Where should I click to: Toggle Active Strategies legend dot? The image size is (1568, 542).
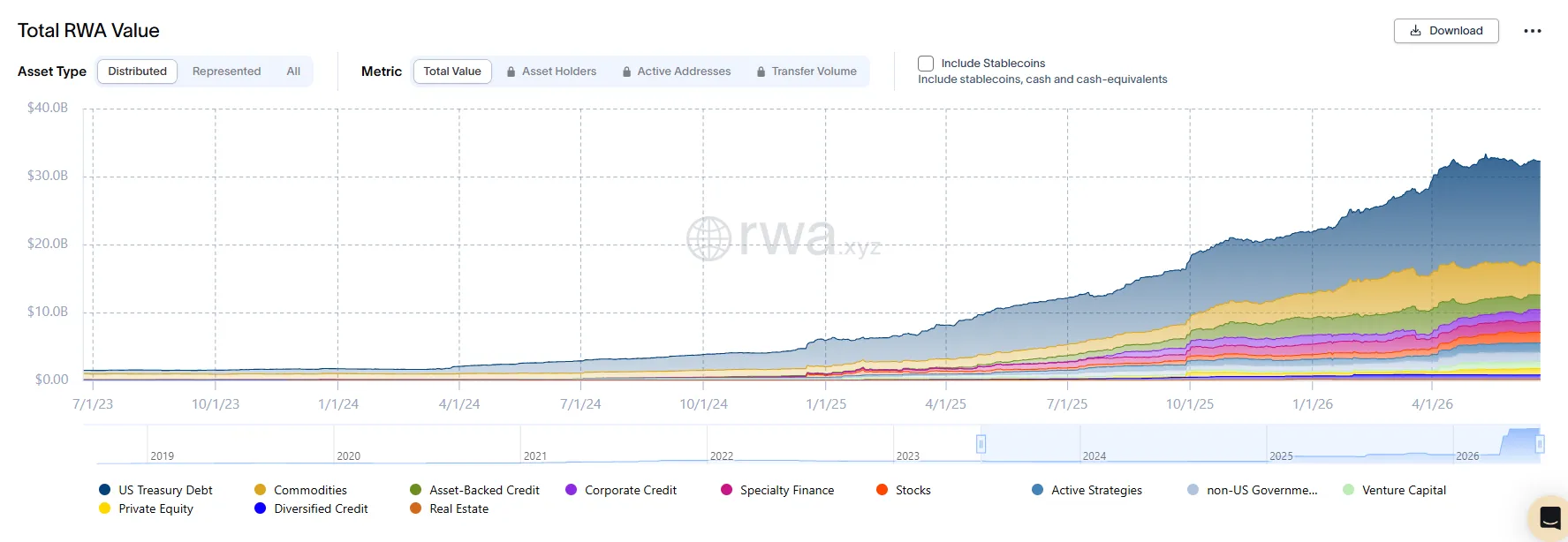pyautogui.click(x=1037, y=490)
